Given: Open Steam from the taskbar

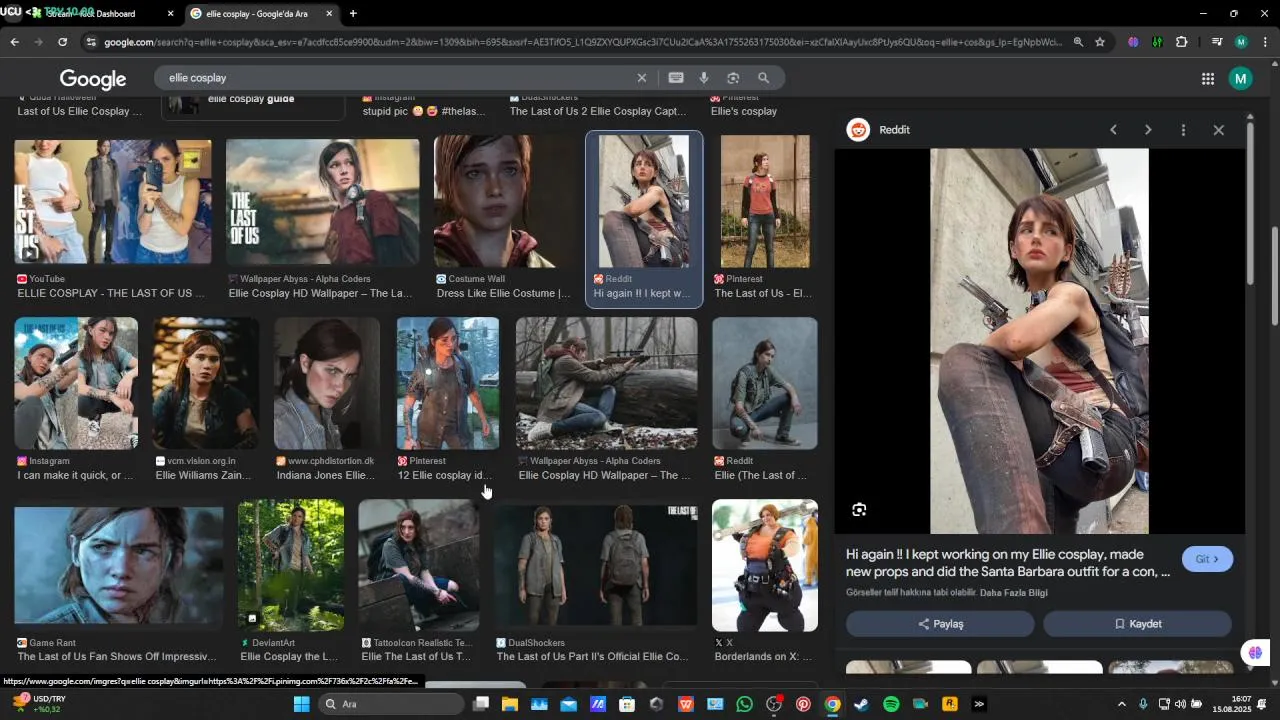Looking at the screenshot, I should (861, 704).
